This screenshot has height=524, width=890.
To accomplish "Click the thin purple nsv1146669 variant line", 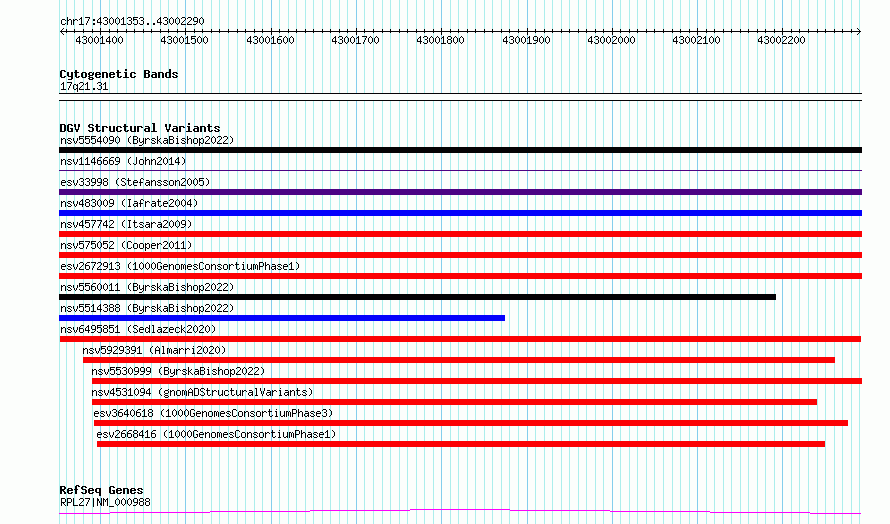I will (x=460, y=170).
